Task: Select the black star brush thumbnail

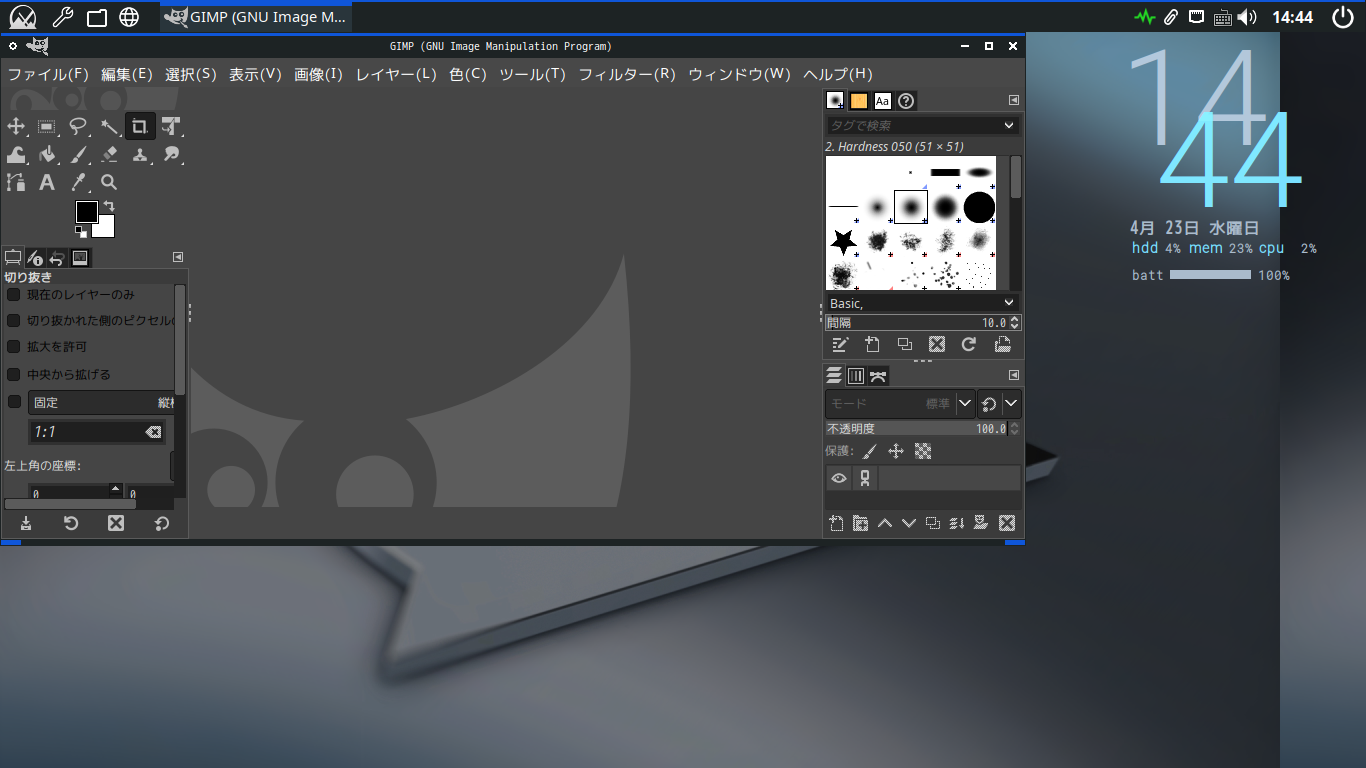Action: [x=844, y=241]
